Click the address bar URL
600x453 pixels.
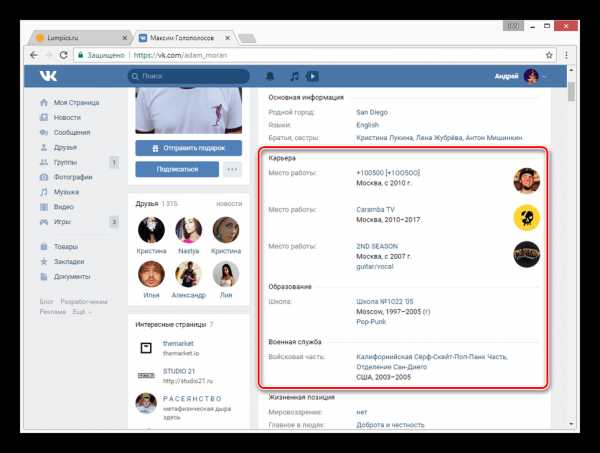pos(181,55)
